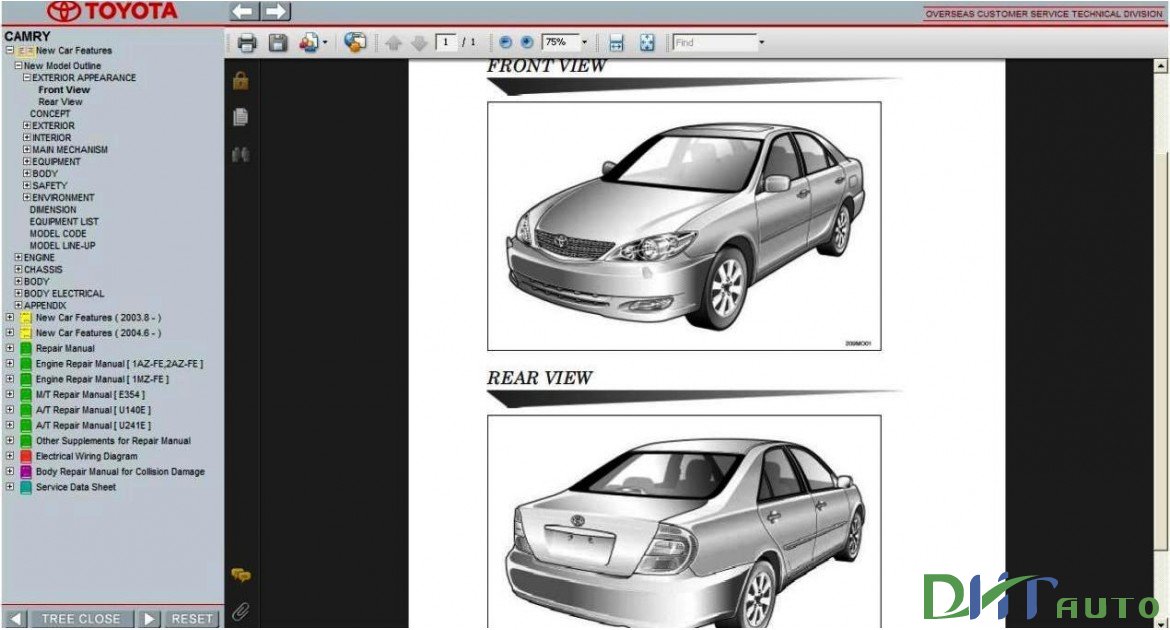This screenshot has height=630, width=1170.
Task: Click the fit full page icon
Action: (x=647, y=43)
